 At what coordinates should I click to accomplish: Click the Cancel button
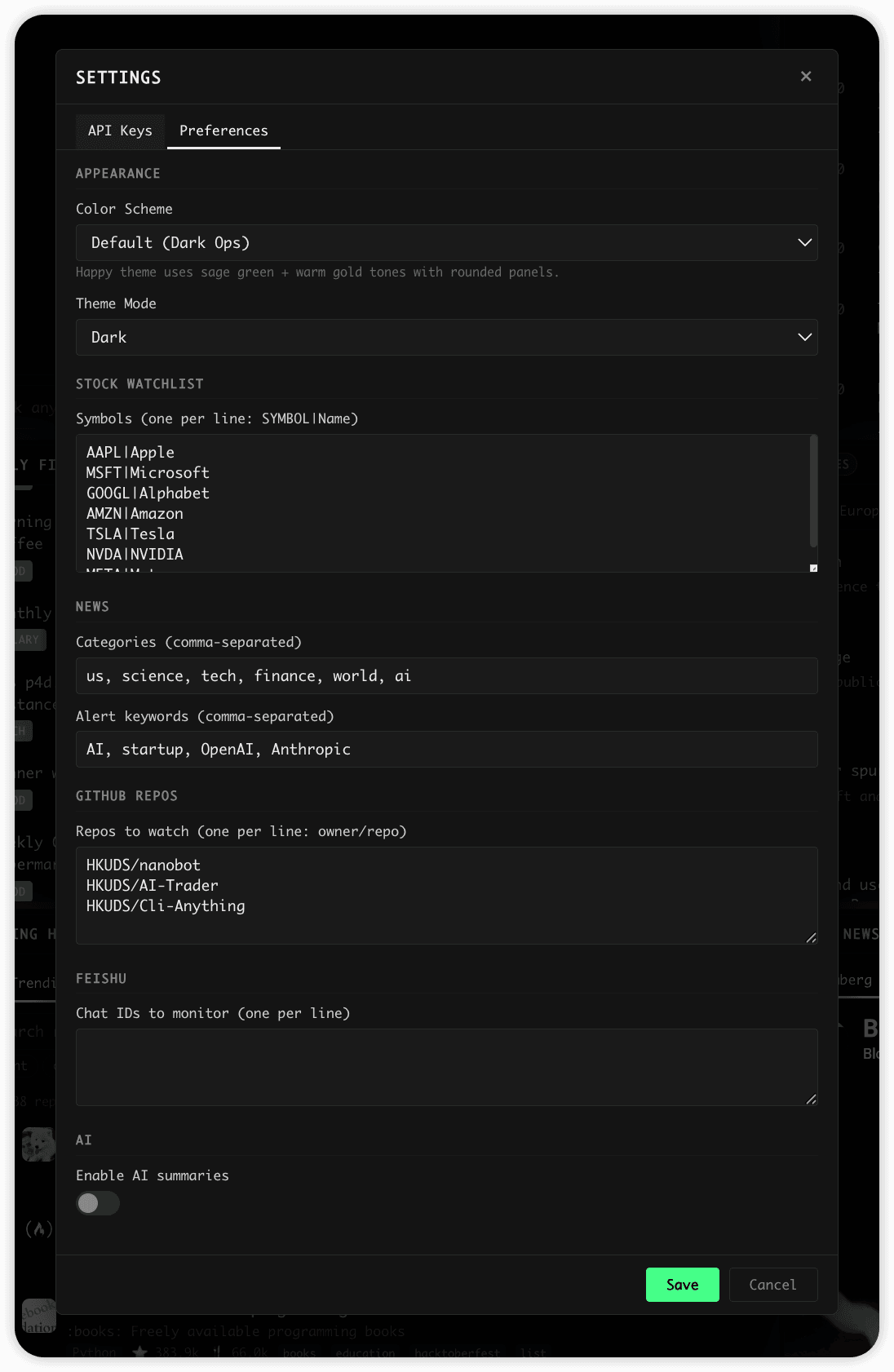(772, 1285)
